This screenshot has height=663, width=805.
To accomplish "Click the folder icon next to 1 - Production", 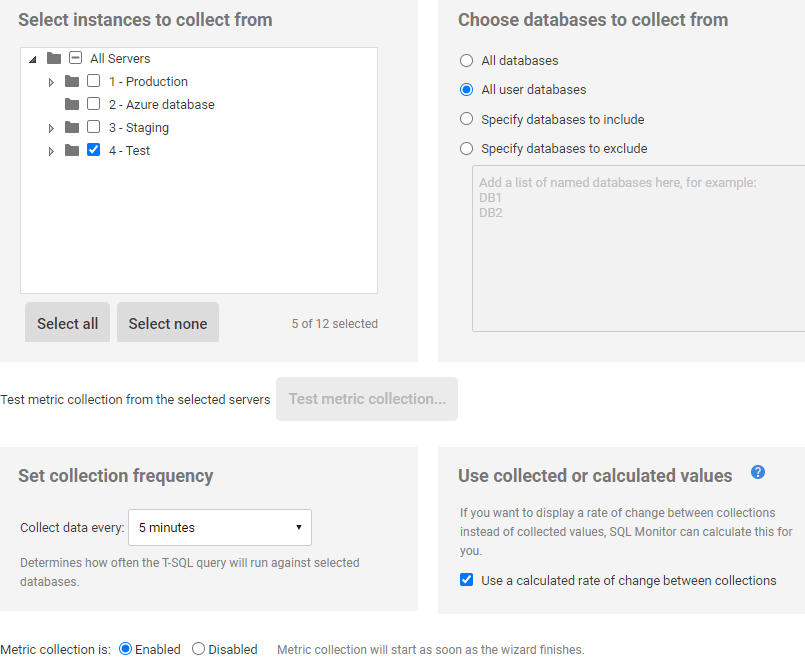I will pos(71,81).
